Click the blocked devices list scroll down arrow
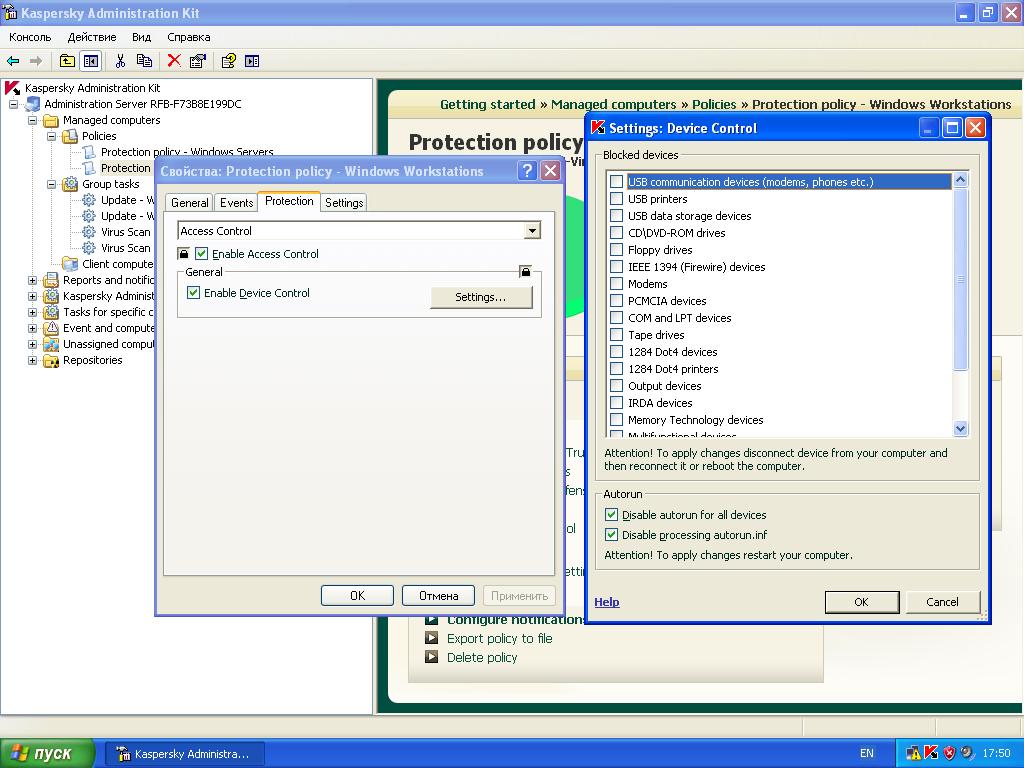Image resolution: width=1024 pixels, height=768 pixels. 960,428
